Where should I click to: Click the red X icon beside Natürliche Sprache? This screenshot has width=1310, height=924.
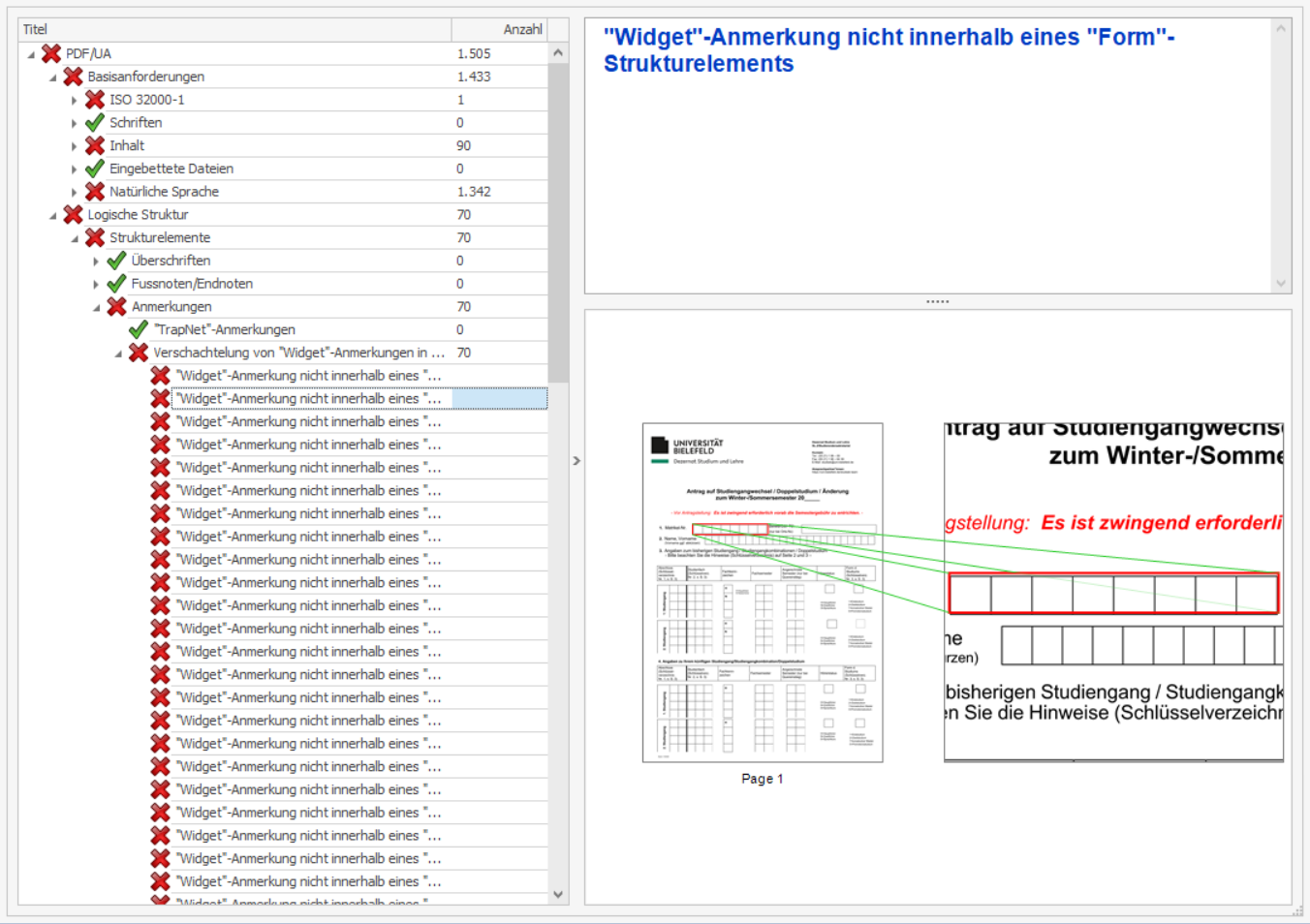pos(95,192)
